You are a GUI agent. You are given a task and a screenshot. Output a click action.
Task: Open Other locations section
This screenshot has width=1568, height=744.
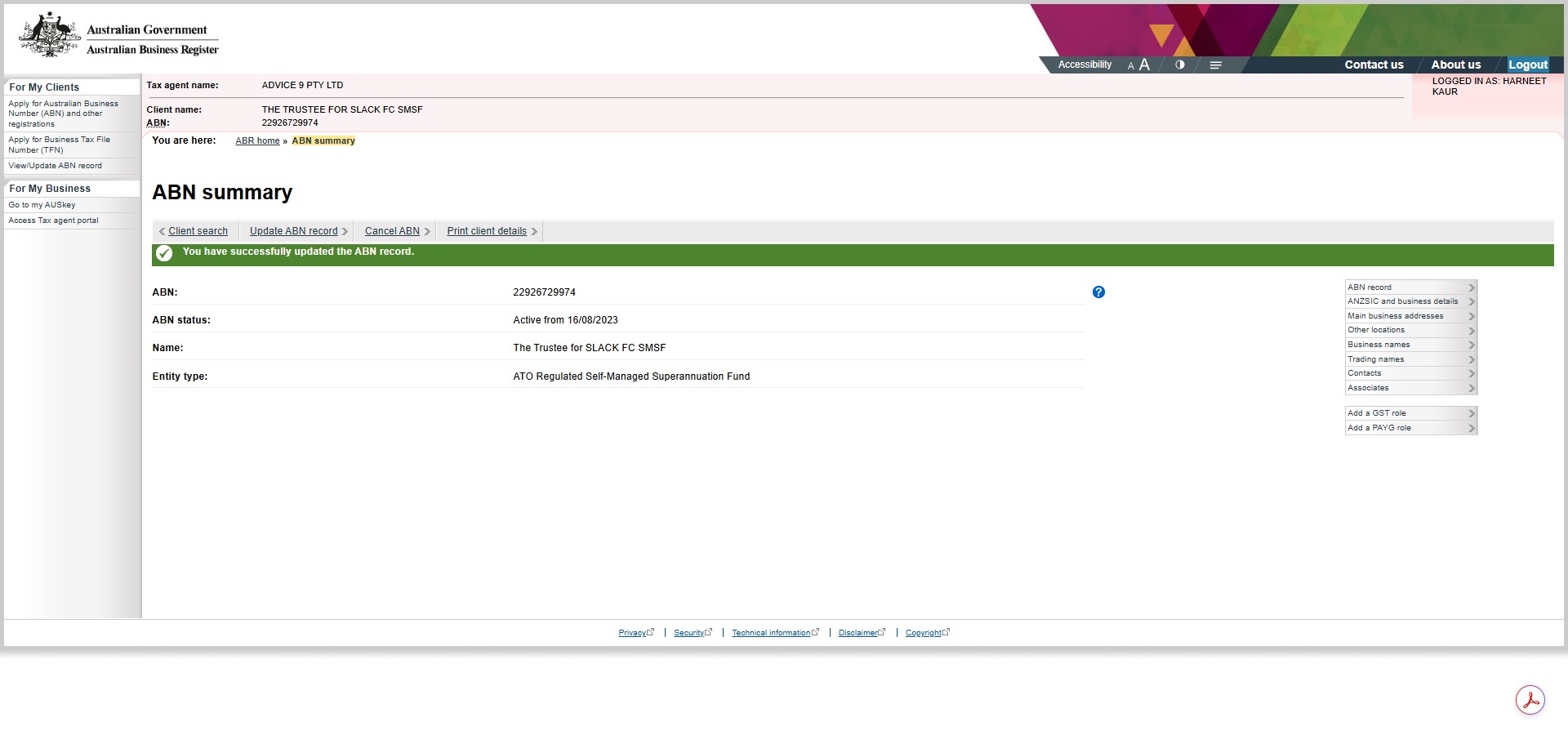1410,330
